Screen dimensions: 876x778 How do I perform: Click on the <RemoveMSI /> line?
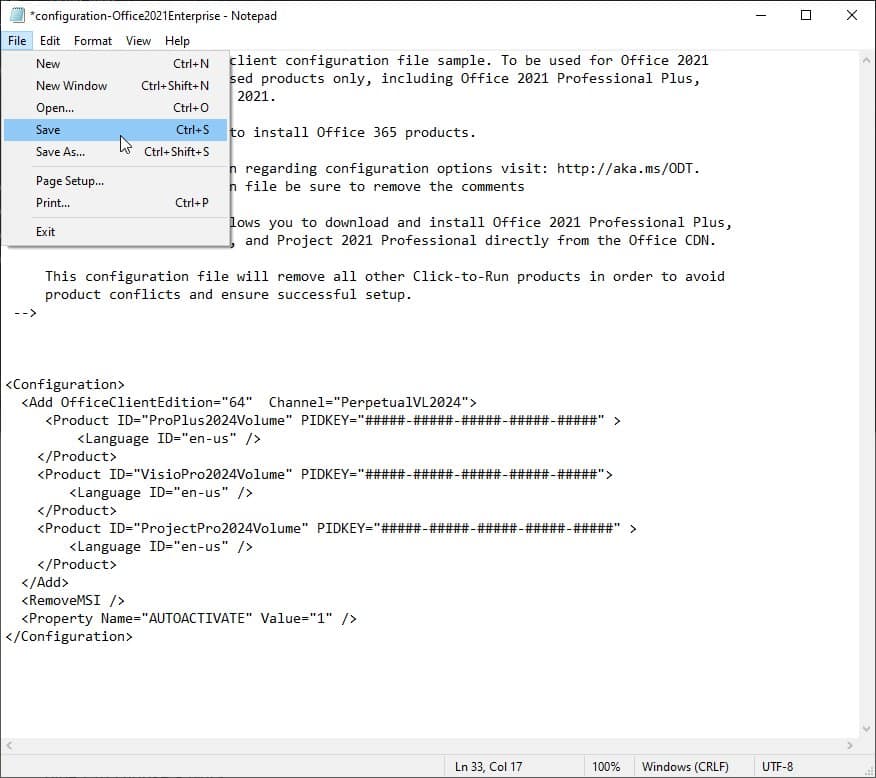pos(73,600)
